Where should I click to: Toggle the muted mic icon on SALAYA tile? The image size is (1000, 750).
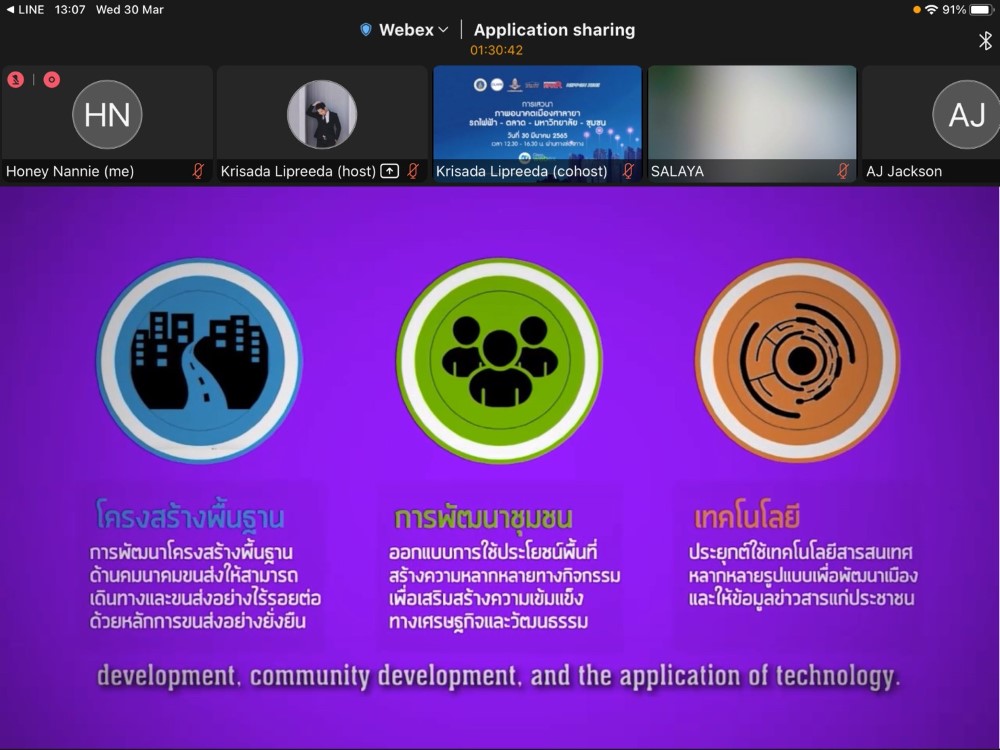pos(843,171)
